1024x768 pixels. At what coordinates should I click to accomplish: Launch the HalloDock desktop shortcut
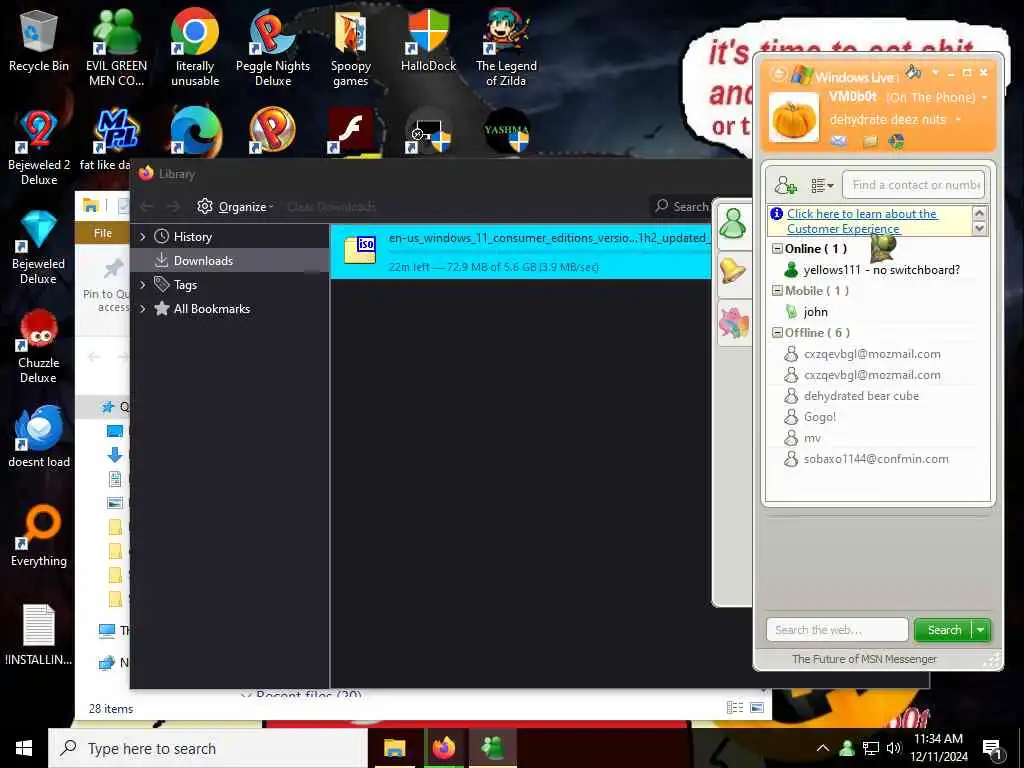click(428, 40)
